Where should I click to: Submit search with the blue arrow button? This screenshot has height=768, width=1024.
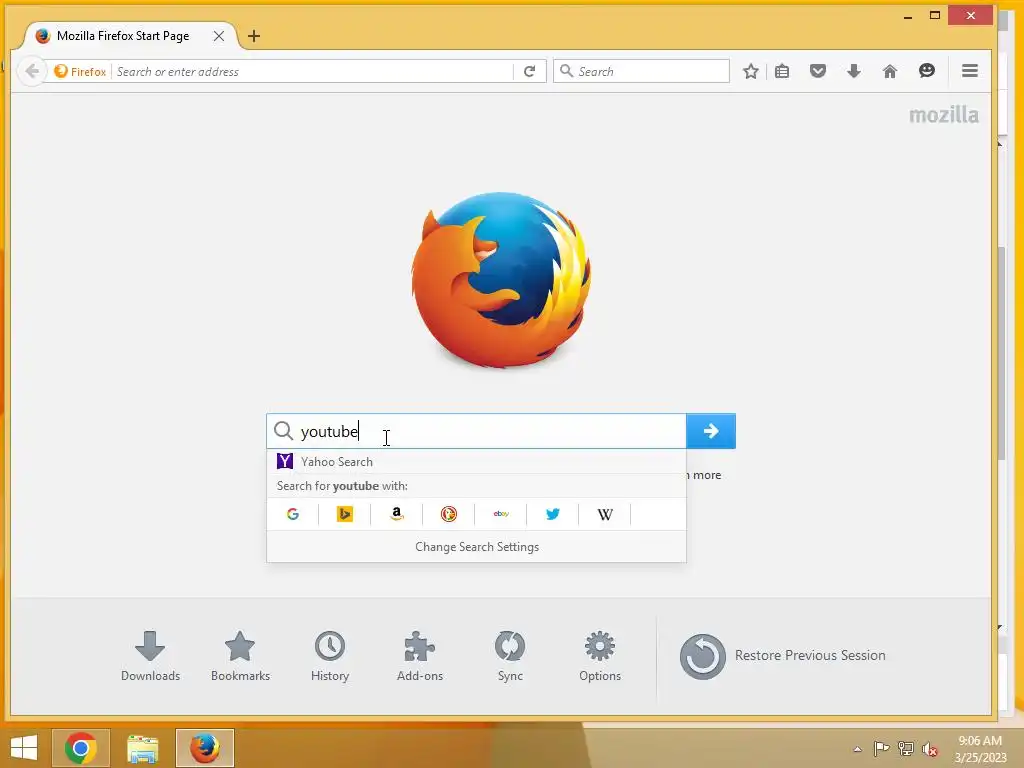point(711,431)
